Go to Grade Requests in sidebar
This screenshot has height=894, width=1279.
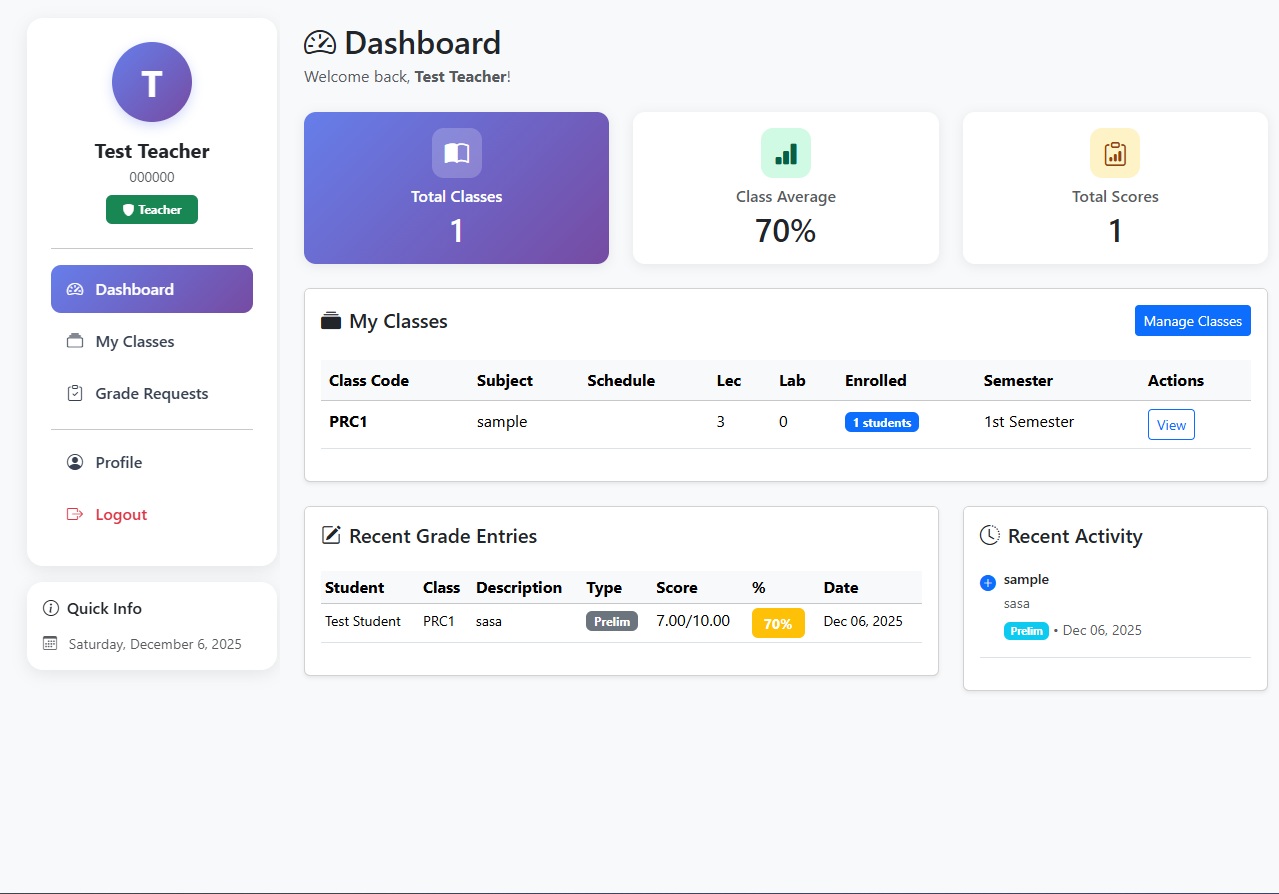point(151,393)
